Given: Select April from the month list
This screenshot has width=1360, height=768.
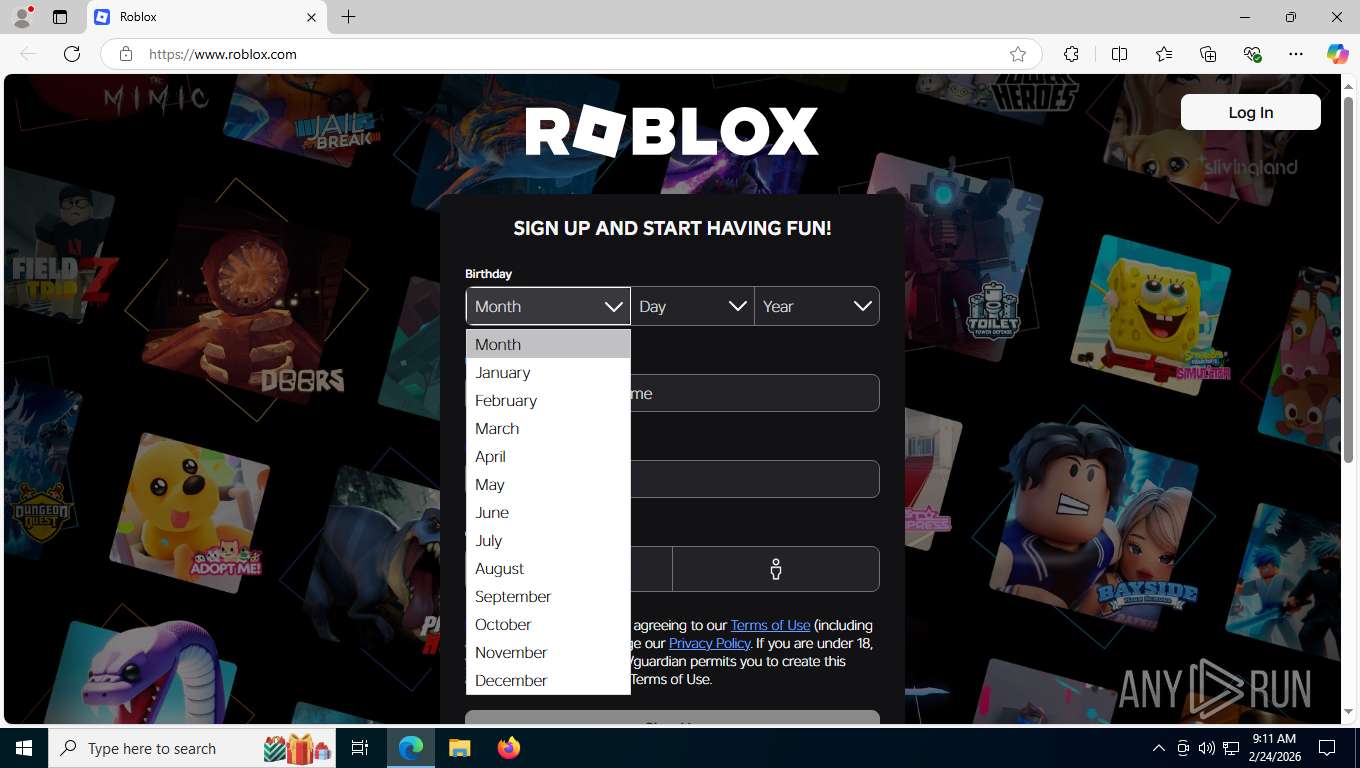Looking at the screenshot, I should (x=548, y=456).
